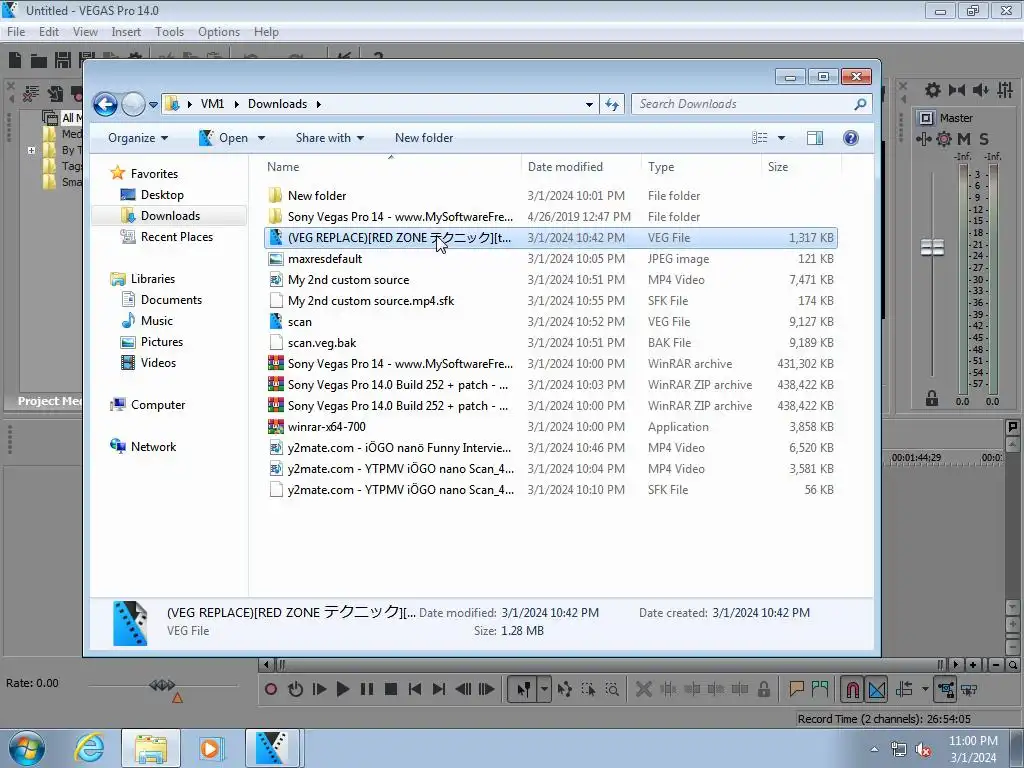Open Mixing Console sliders icon
1024x768 pixels.
(x=1005, y=90)
